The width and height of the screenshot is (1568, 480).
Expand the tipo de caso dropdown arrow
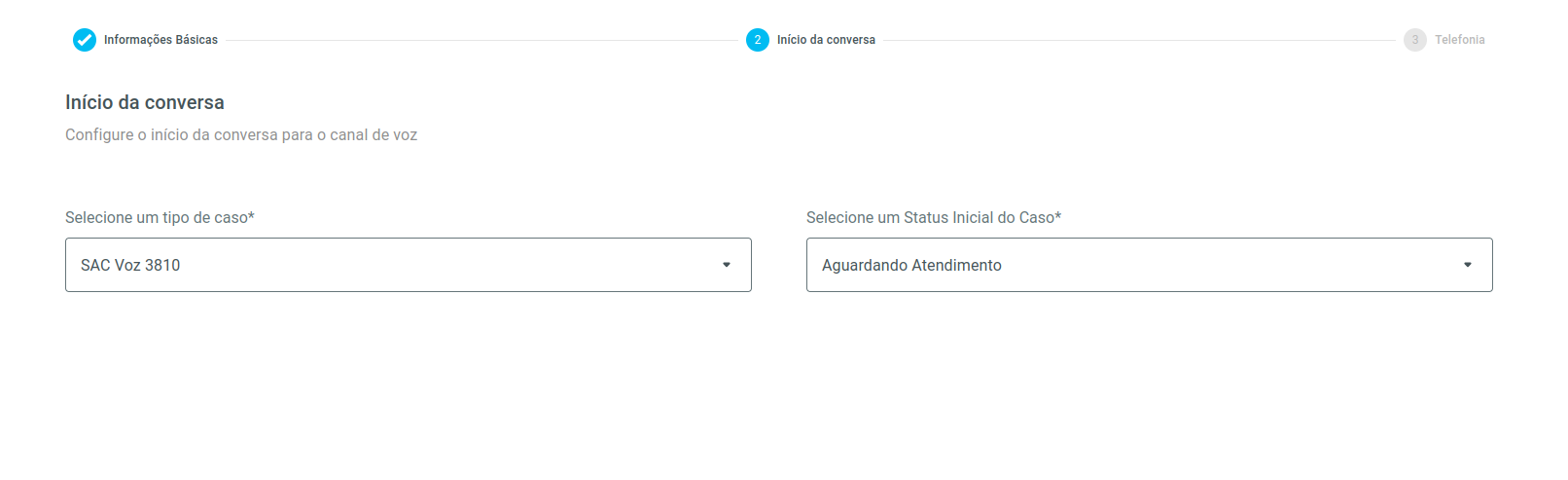727,265
